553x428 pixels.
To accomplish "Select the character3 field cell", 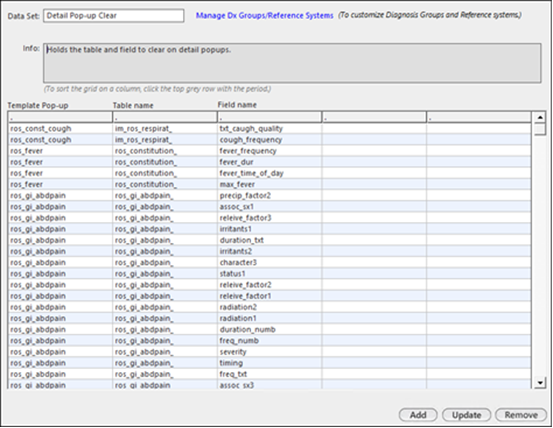I will coord(269,263).
